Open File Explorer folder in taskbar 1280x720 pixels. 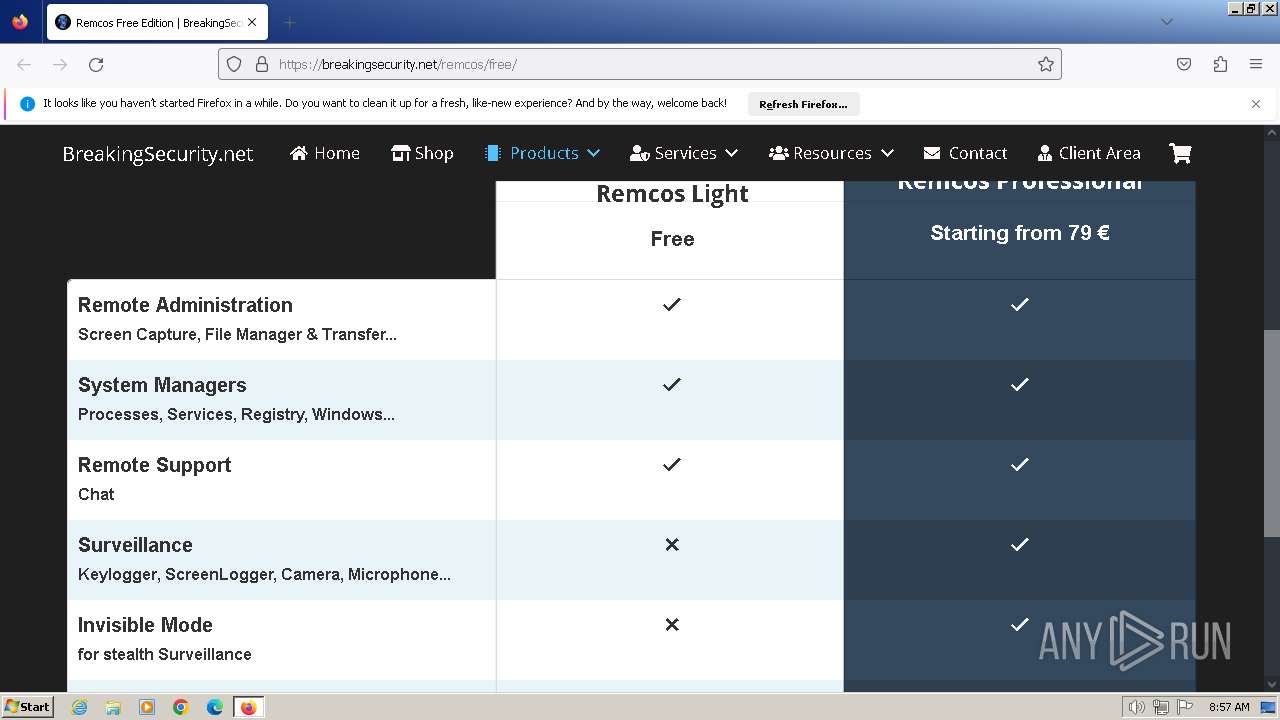click(x=113, y=707)
